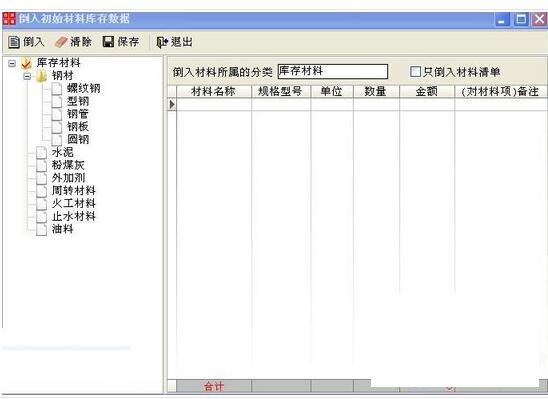Click the 金额 column header
This screenshot has width=548, height=399.
click(x=427, y=92)
